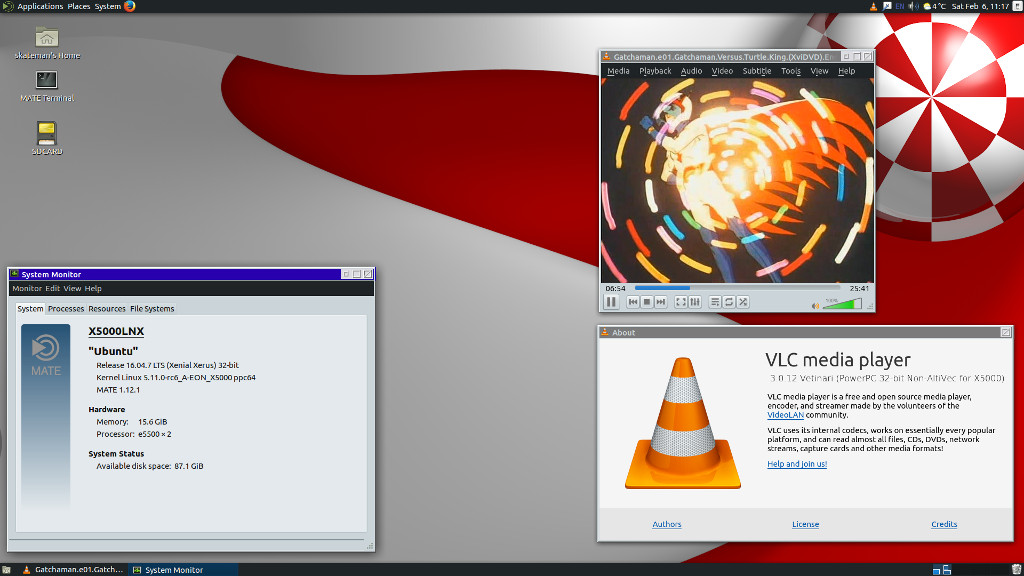Open the calendar from the panel clock

pyautogui.click(x=980, y=6)
